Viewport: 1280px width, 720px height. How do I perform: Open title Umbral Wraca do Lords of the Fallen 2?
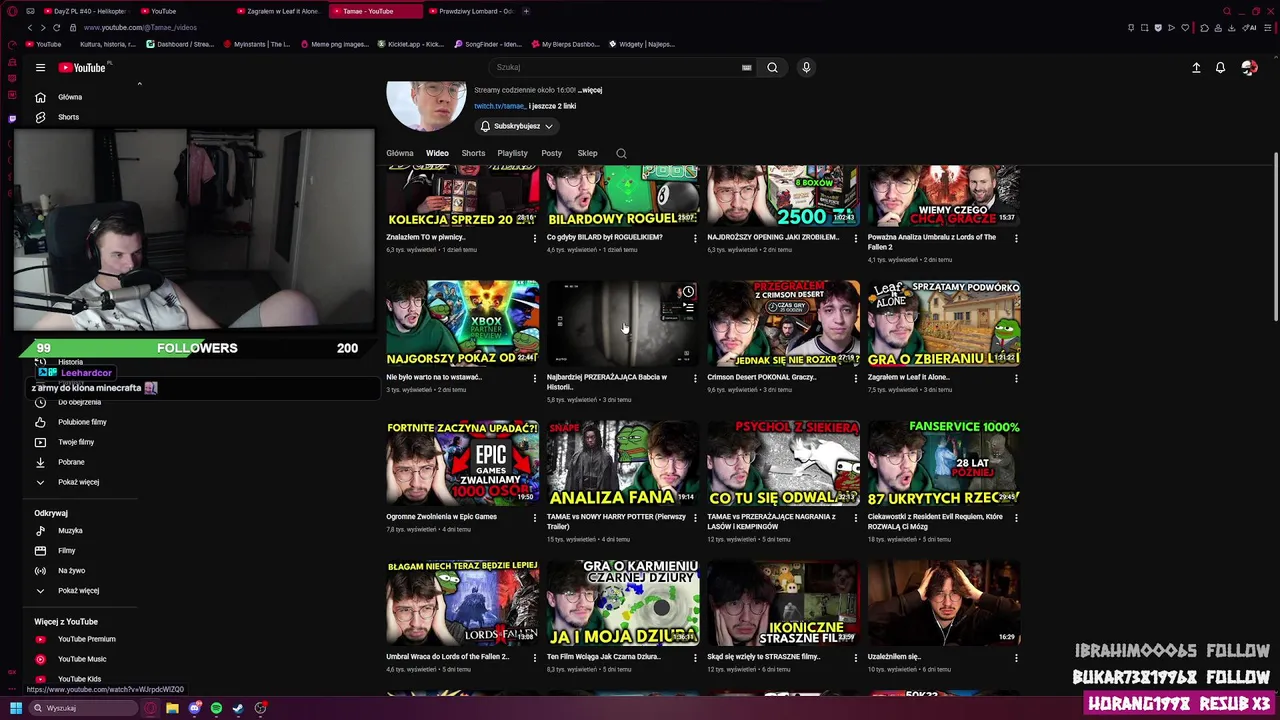point(448,657)
